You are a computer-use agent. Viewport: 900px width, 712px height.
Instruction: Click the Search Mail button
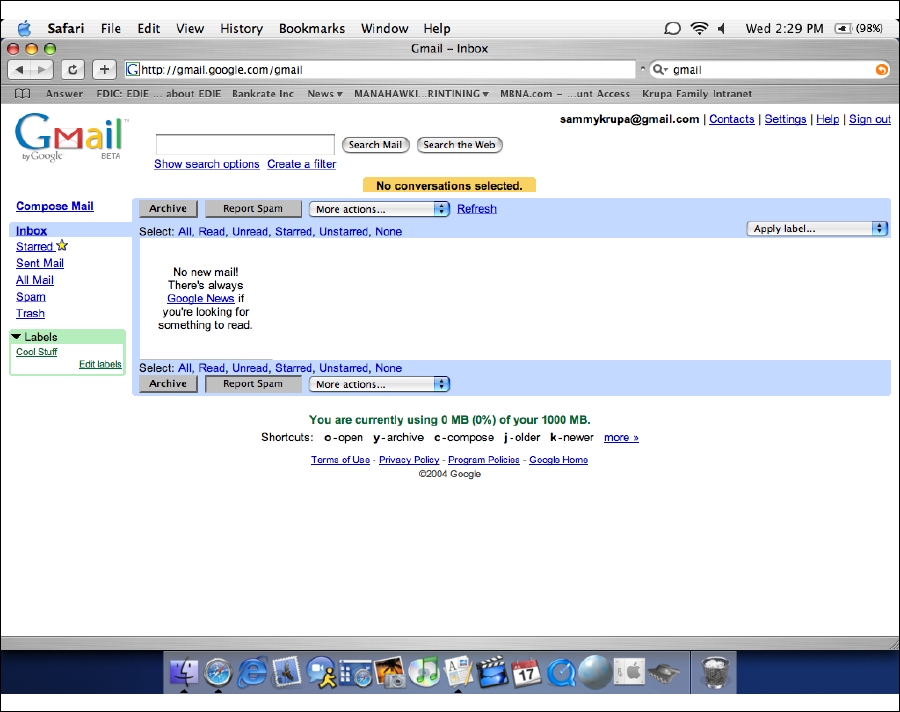coord(375,145)
